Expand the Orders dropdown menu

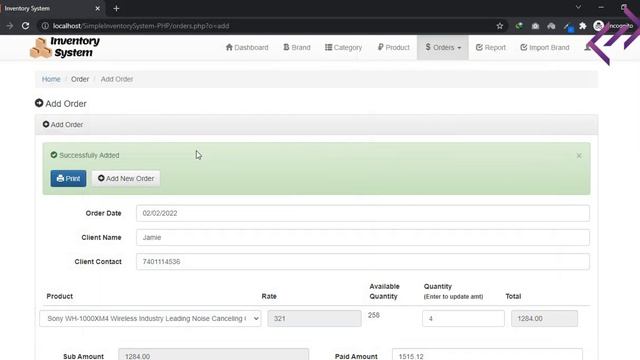point(443,47)
